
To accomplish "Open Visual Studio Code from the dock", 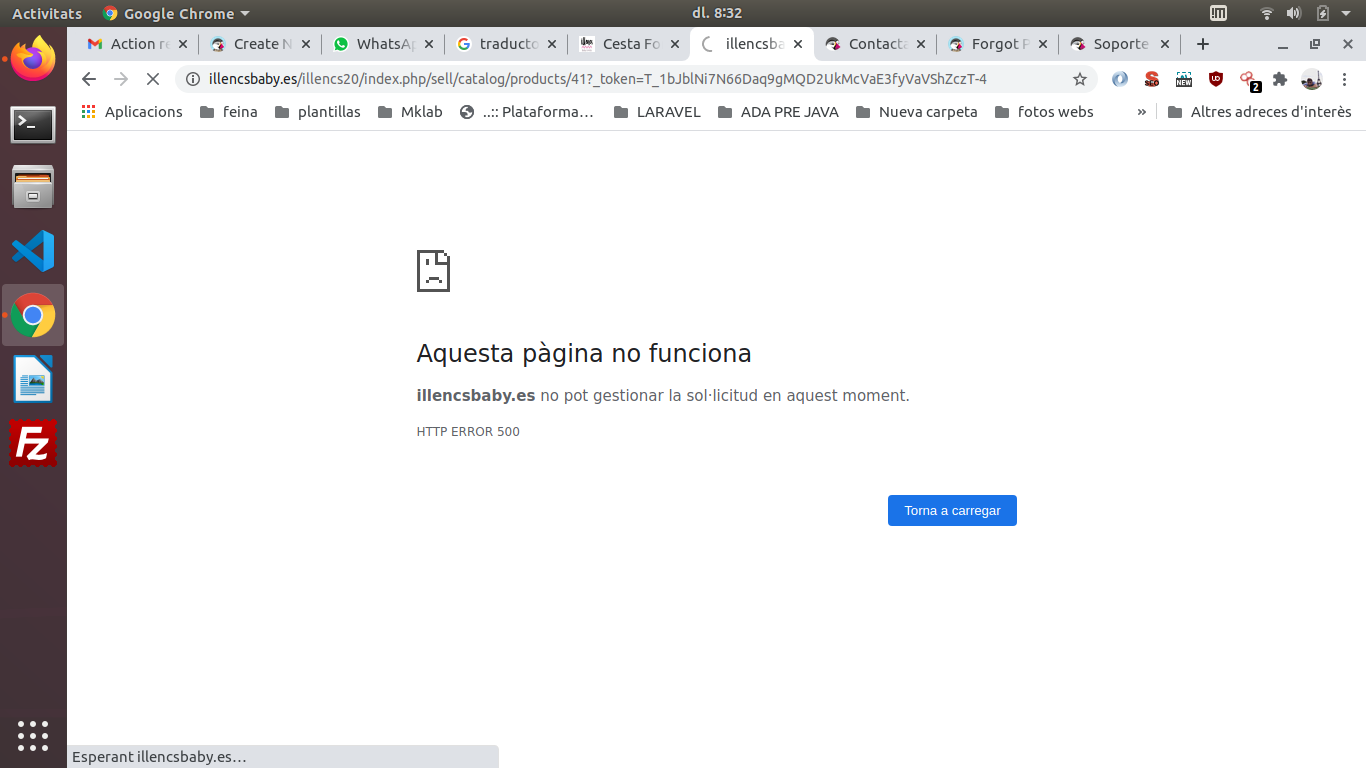I will pos(33,251).
